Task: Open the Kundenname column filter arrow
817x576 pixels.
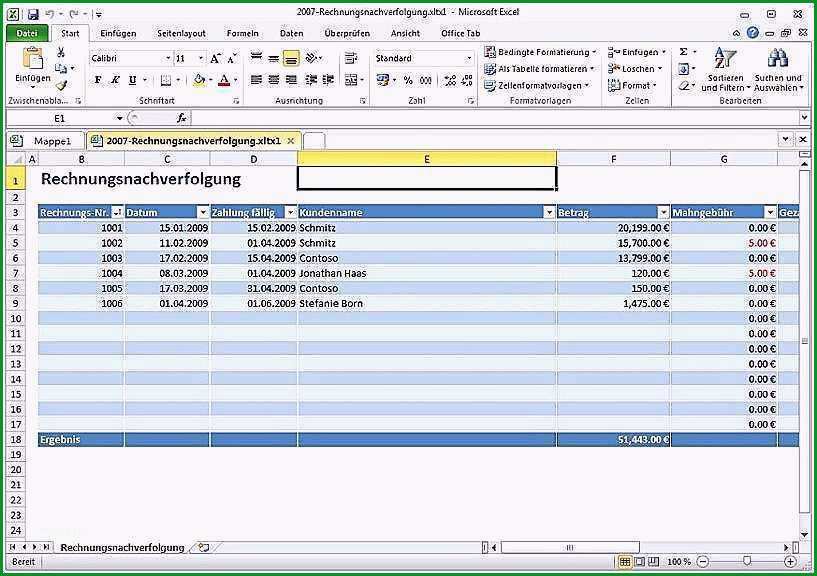Action: click(x=549, y=212)
